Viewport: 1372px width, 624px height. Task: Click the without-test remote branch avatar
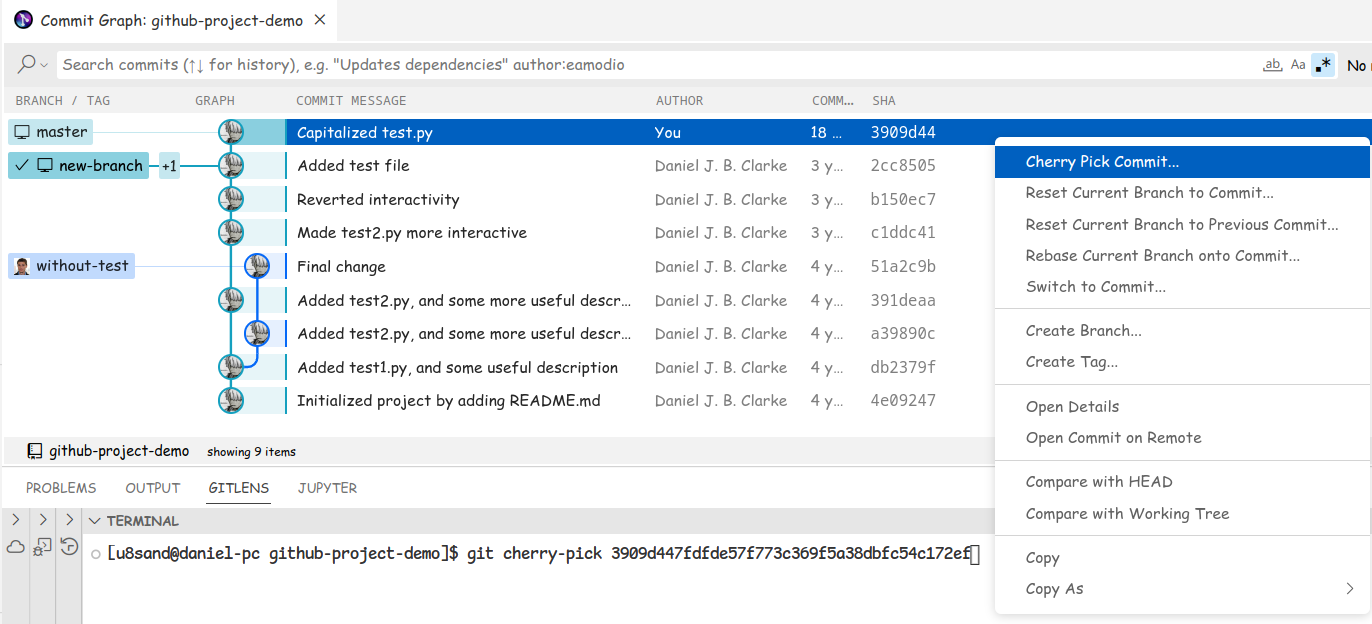click(22, 266)
